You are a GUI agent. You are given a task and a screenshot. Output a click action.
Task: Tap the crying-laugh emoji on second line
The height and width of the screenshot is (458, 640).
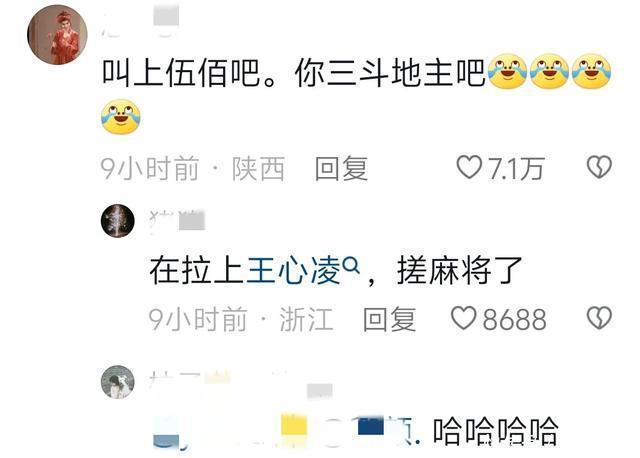121,116
